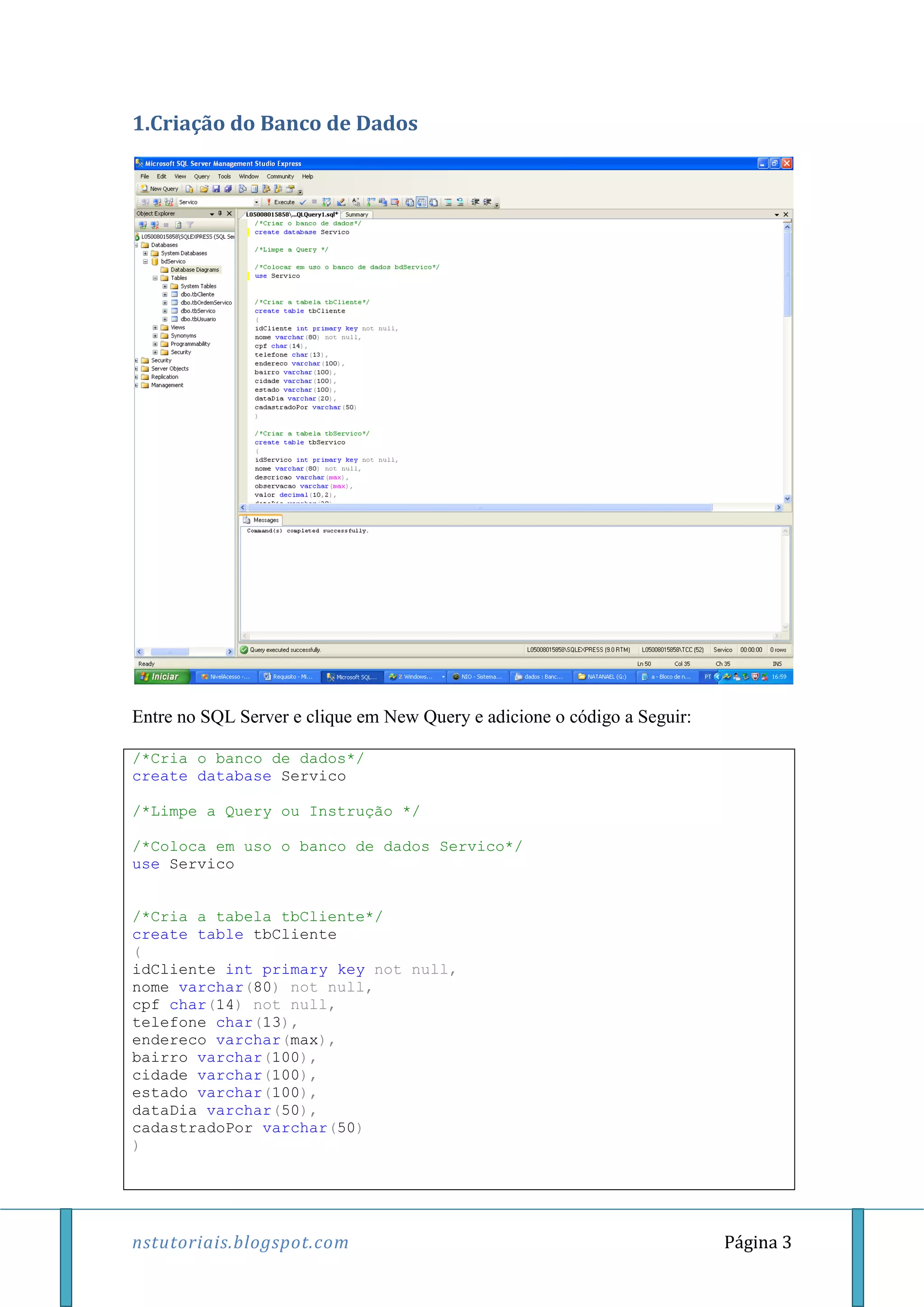Switch to the Summary tab
Viewport: 924px width, 1307px height.
click(357, 215)
